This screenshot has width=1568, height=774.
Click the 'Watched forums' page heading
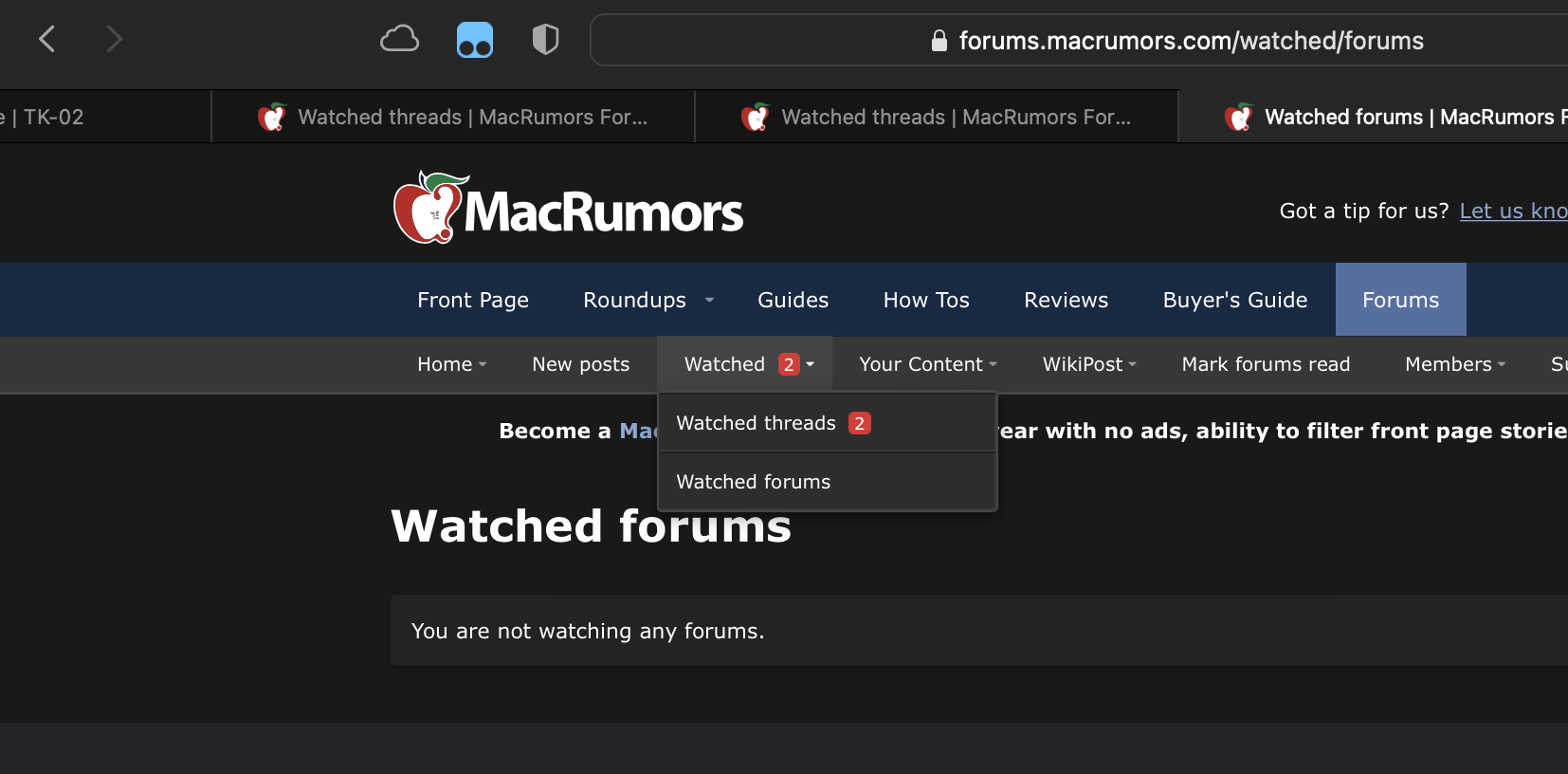(x=591, y=525)
